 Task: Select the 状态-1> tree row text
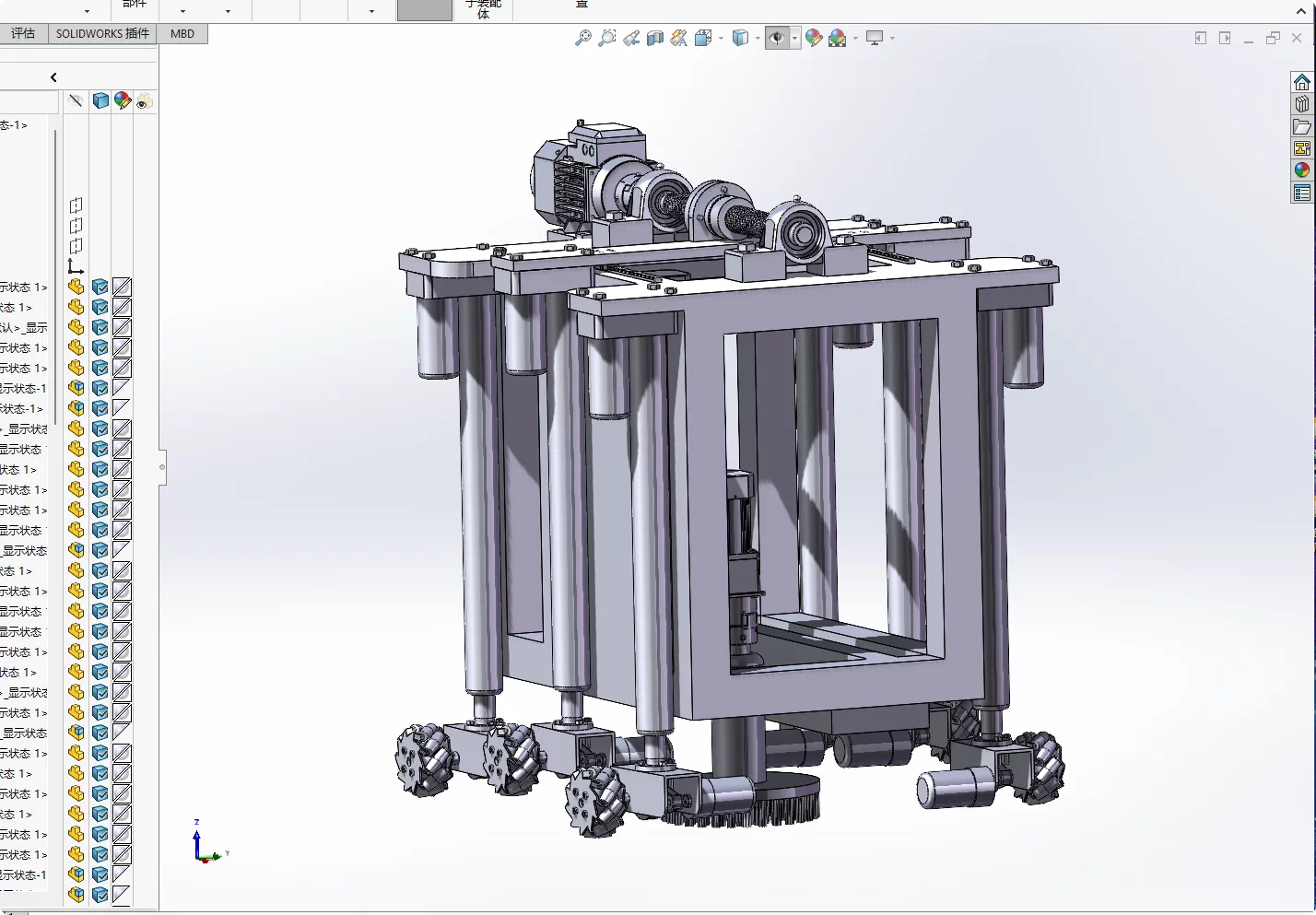click(21, 408)
